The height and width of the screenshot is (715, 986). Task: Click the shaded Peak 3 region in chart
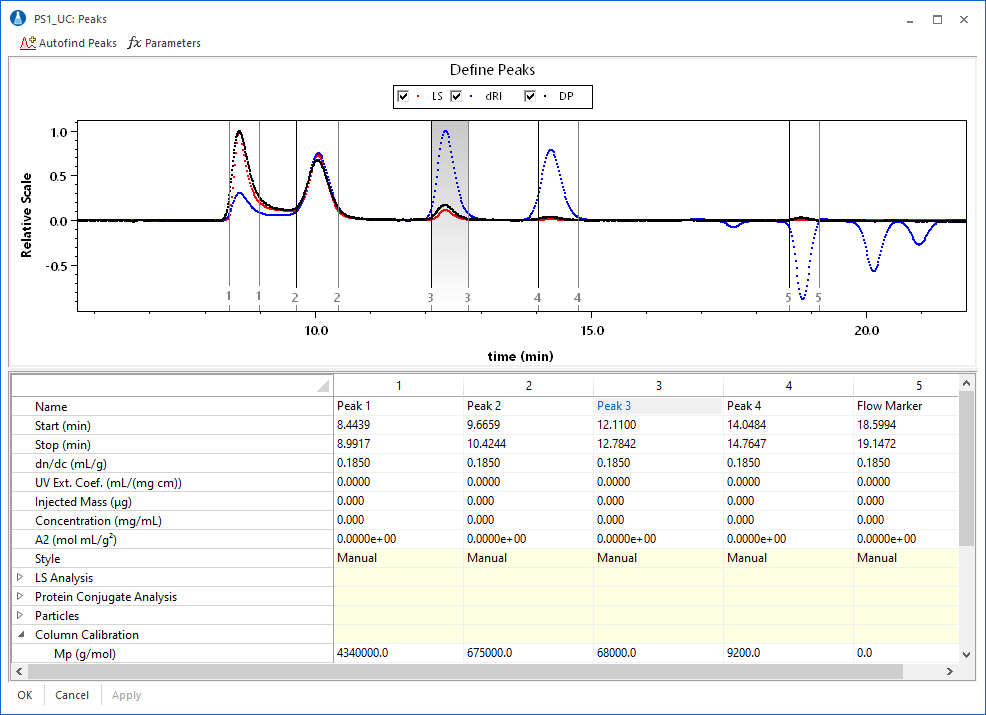[x=449, y=260]
